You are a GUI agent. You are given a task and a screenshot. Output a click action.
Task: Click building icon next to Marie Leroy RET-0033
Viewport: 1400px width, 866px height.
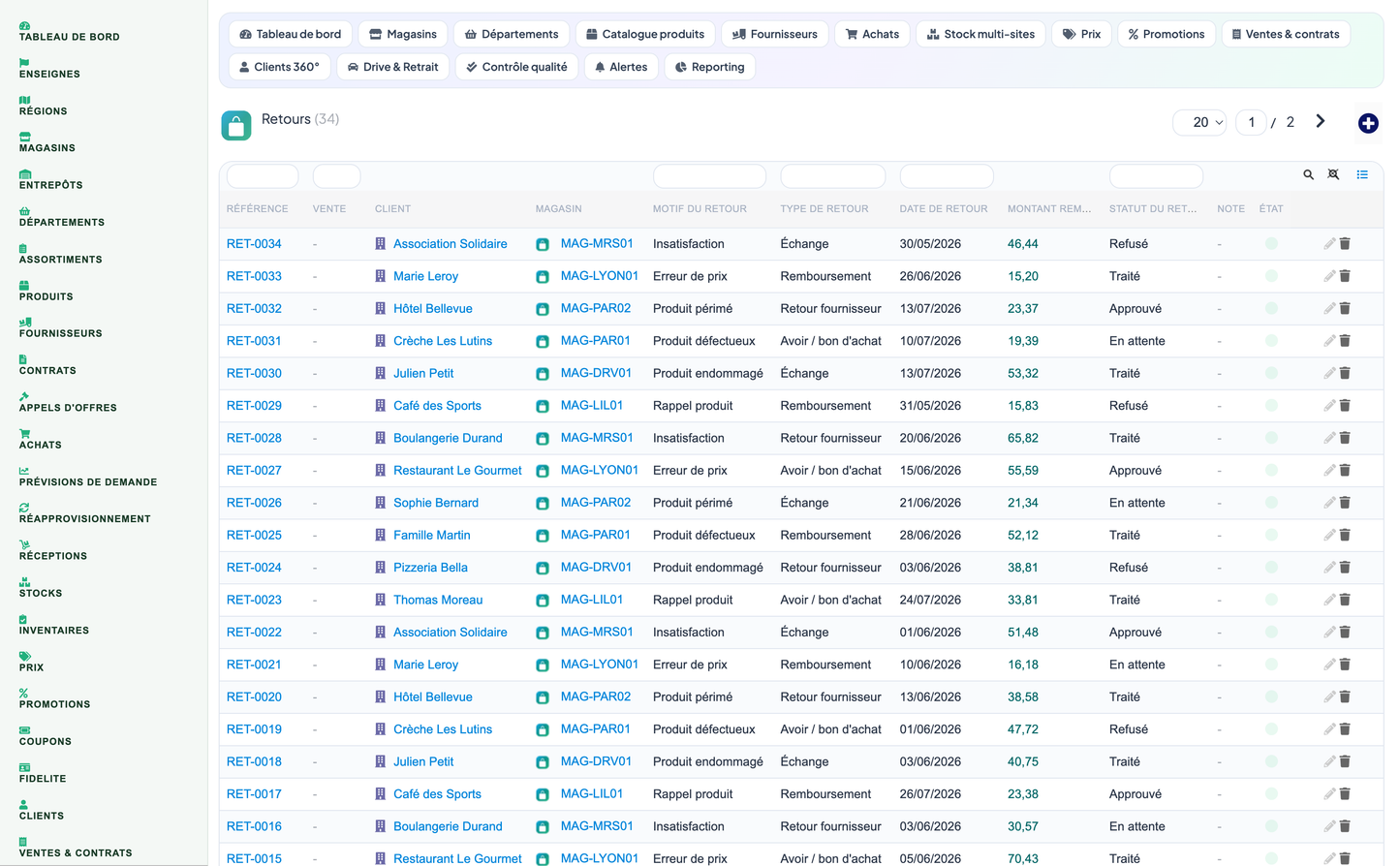(381, 276)
